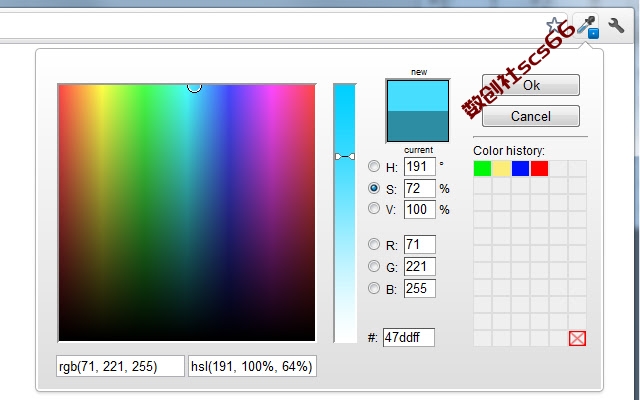
Task: Open the color picker eyedropper extension icon
Action: pyautogui.click(x=587, y=26)
